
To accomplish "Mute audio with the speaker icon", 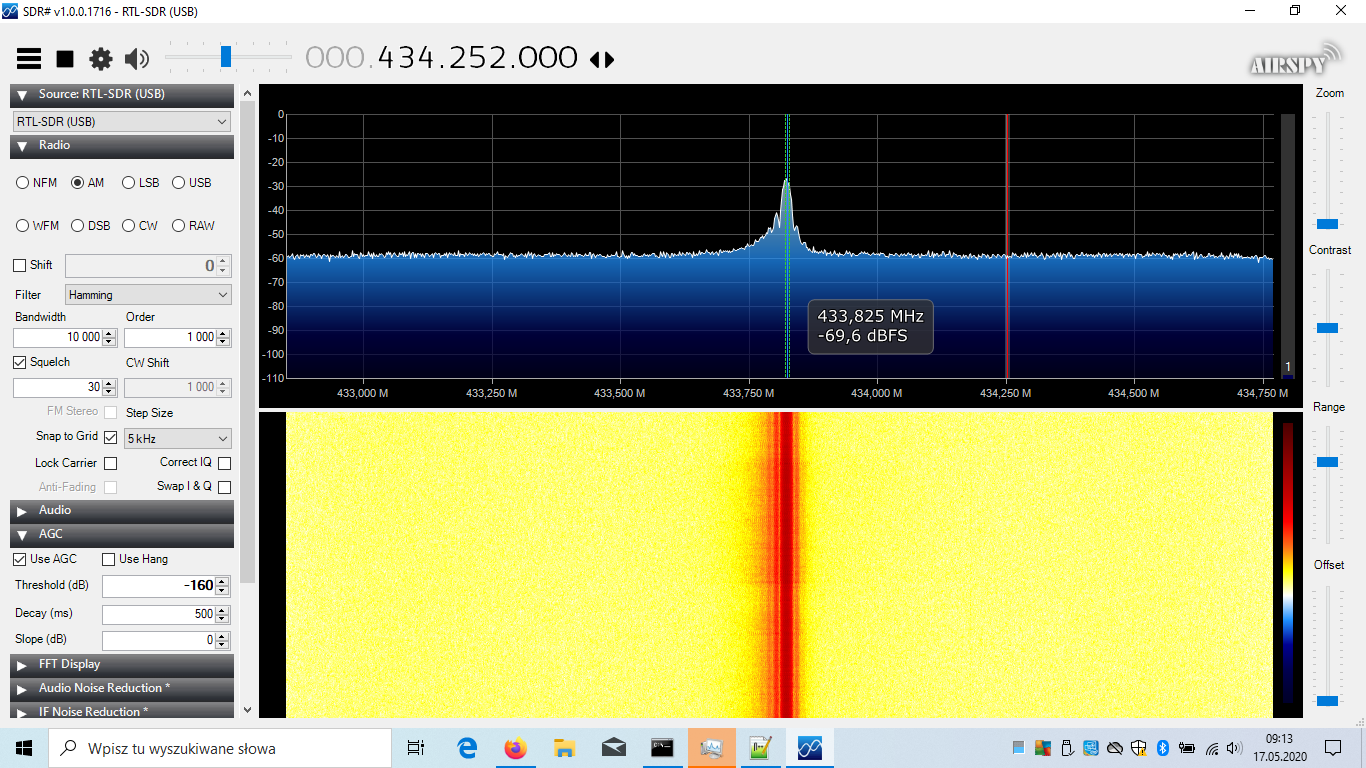I will 137,59.
